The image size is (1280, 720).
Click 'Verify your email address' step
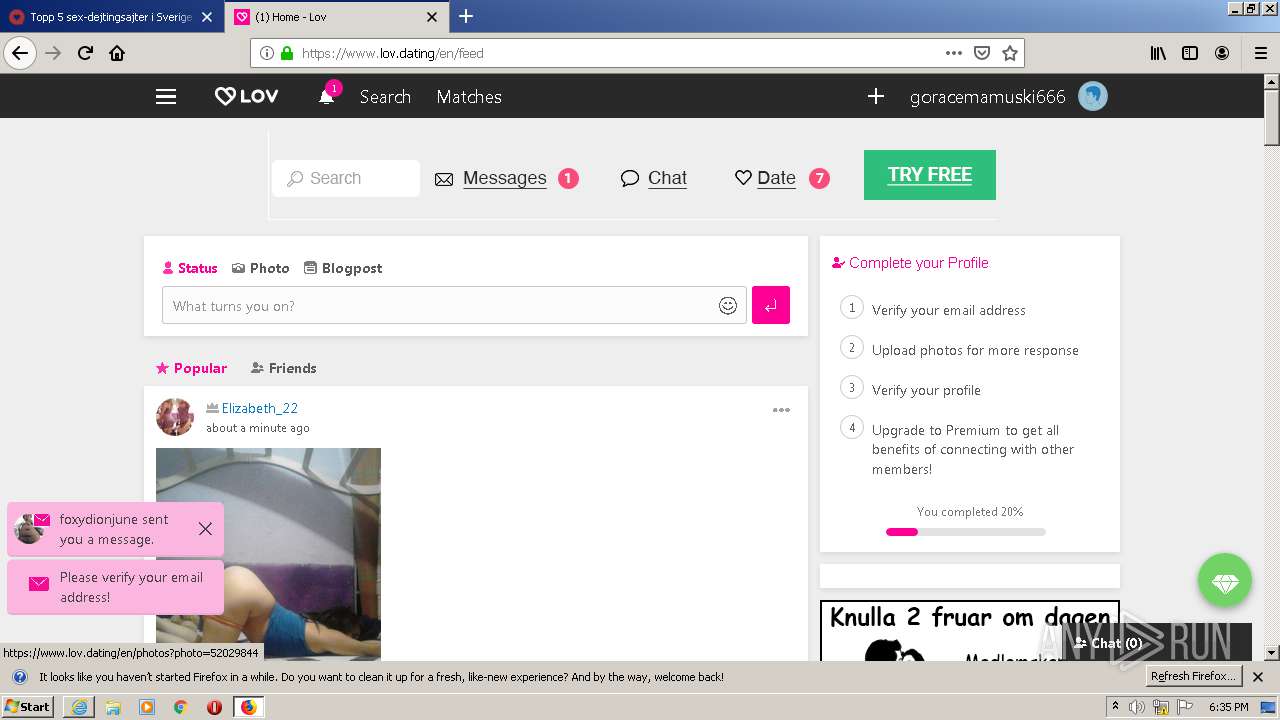pyautogui.click(x=948, y=310)
